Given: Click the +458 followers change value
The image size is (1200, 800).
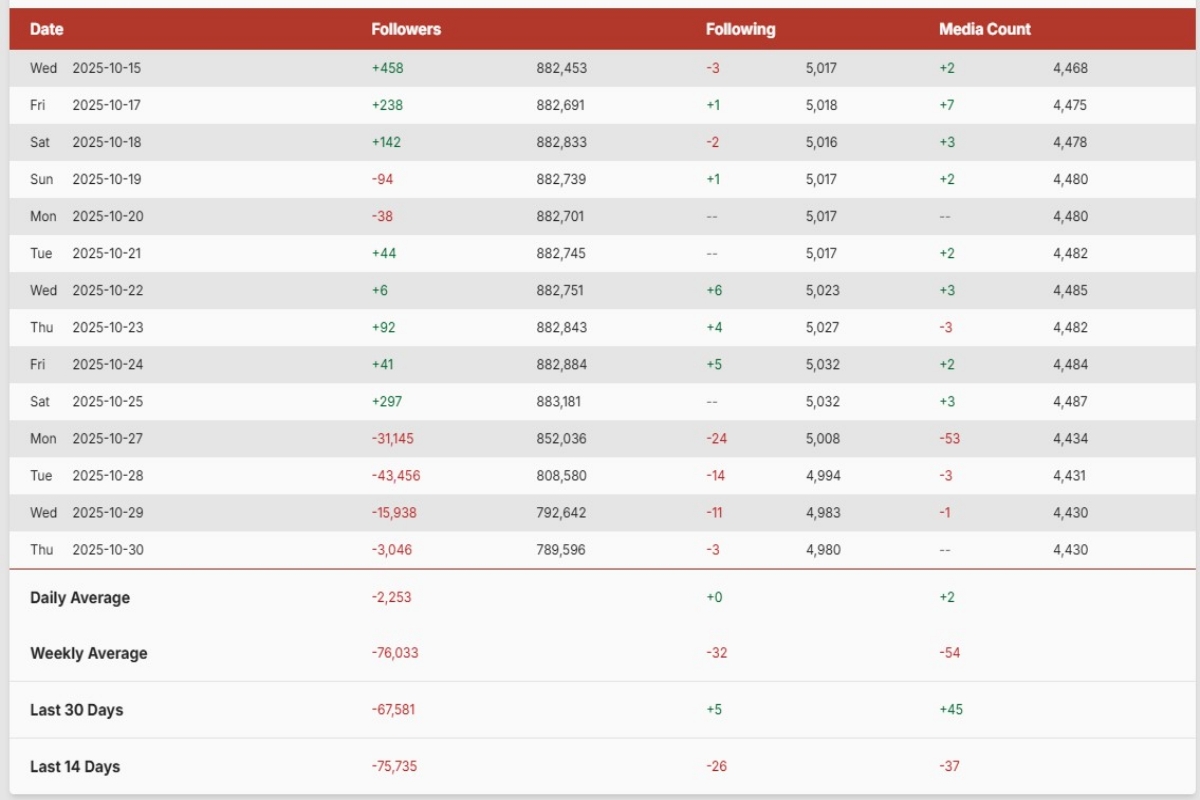Looking at the screenshot, I should [387, 68].
